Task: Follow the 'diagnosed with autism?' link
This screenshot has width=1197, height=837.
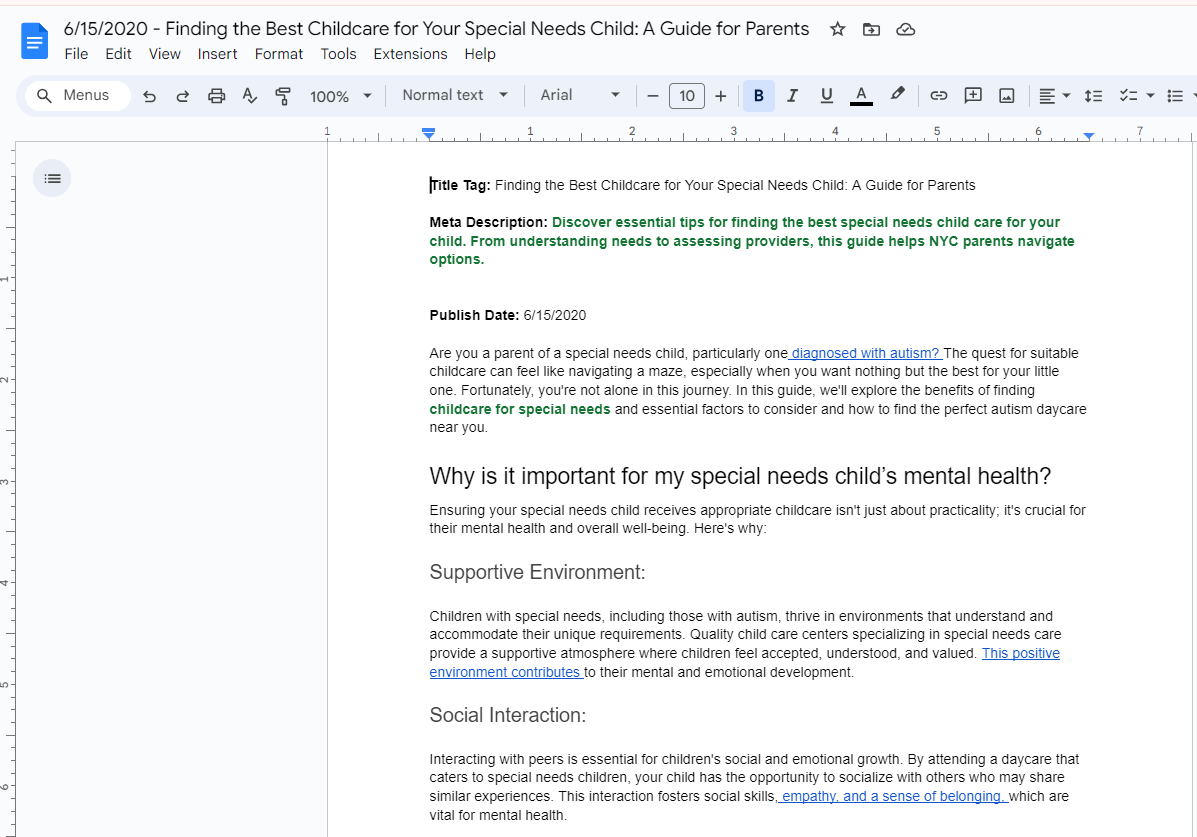Action: (866, 353)
